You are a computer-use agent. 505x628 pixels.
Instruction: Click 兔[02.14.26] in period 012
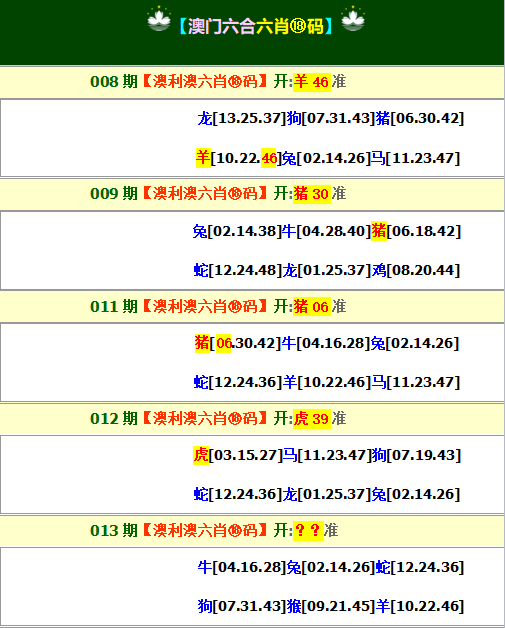(416, 494)
